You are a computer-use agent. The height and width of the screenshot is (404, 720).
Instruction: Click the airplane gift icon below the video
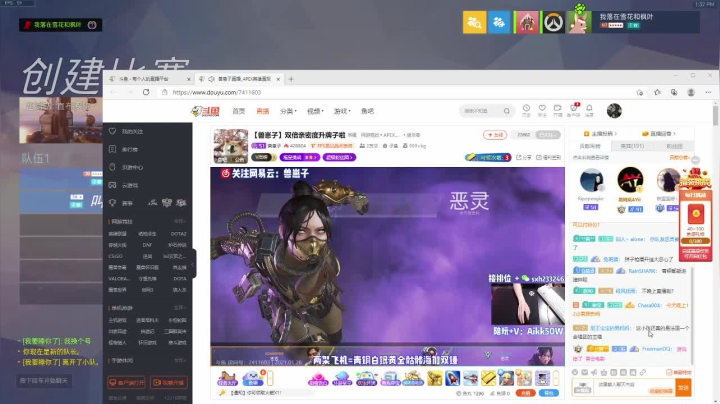(470, 378)
